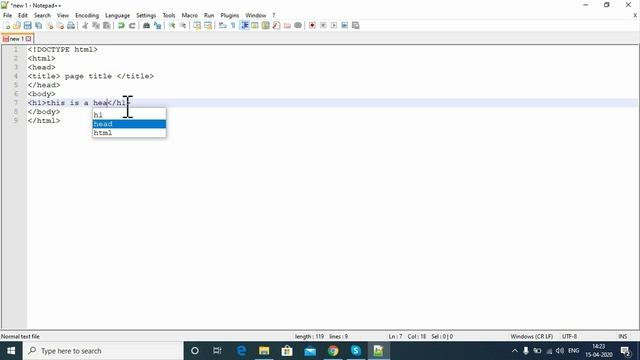Click the line 4 title tag text

pos(91,76)
